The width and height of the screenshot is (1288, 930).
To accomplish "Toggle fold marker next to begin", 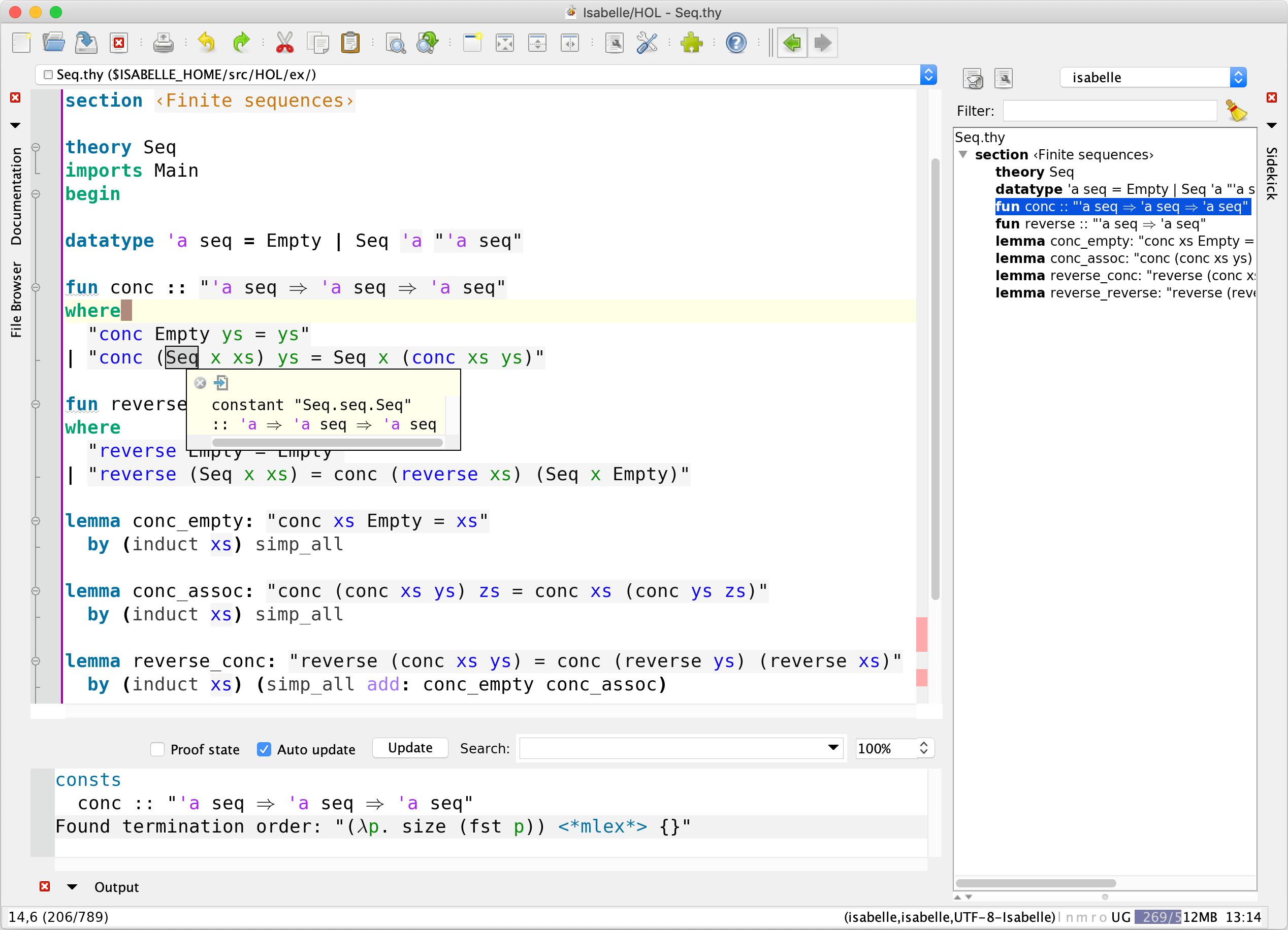I will coord(36,193).
